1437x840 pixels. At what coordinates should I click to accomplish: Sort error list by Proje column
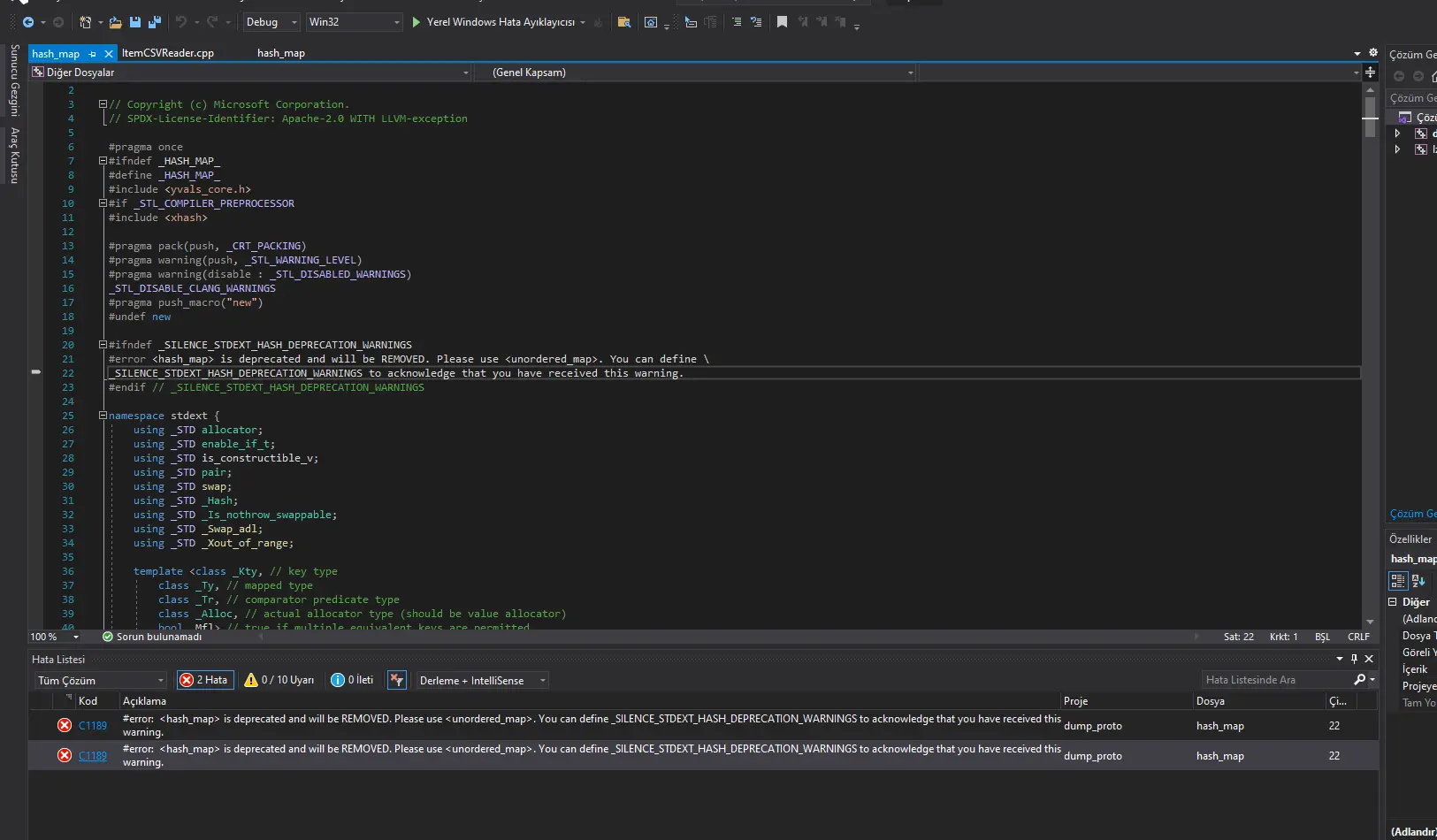pyautogui.click(x=1126, y=700)
